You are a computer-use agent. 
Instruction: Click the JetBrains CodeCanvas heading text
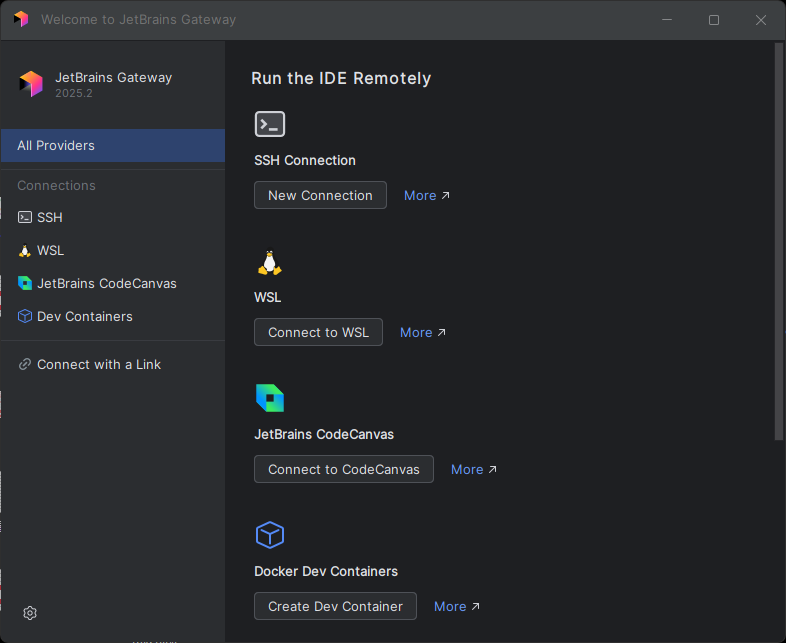pos(324,434)
